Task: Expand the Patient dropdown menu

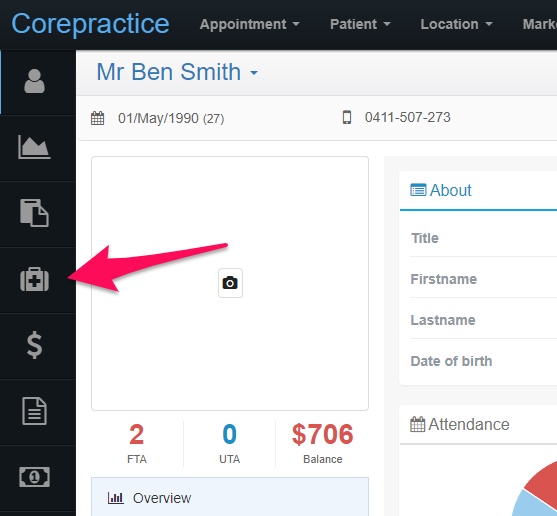Action: (x=360, y=24)
